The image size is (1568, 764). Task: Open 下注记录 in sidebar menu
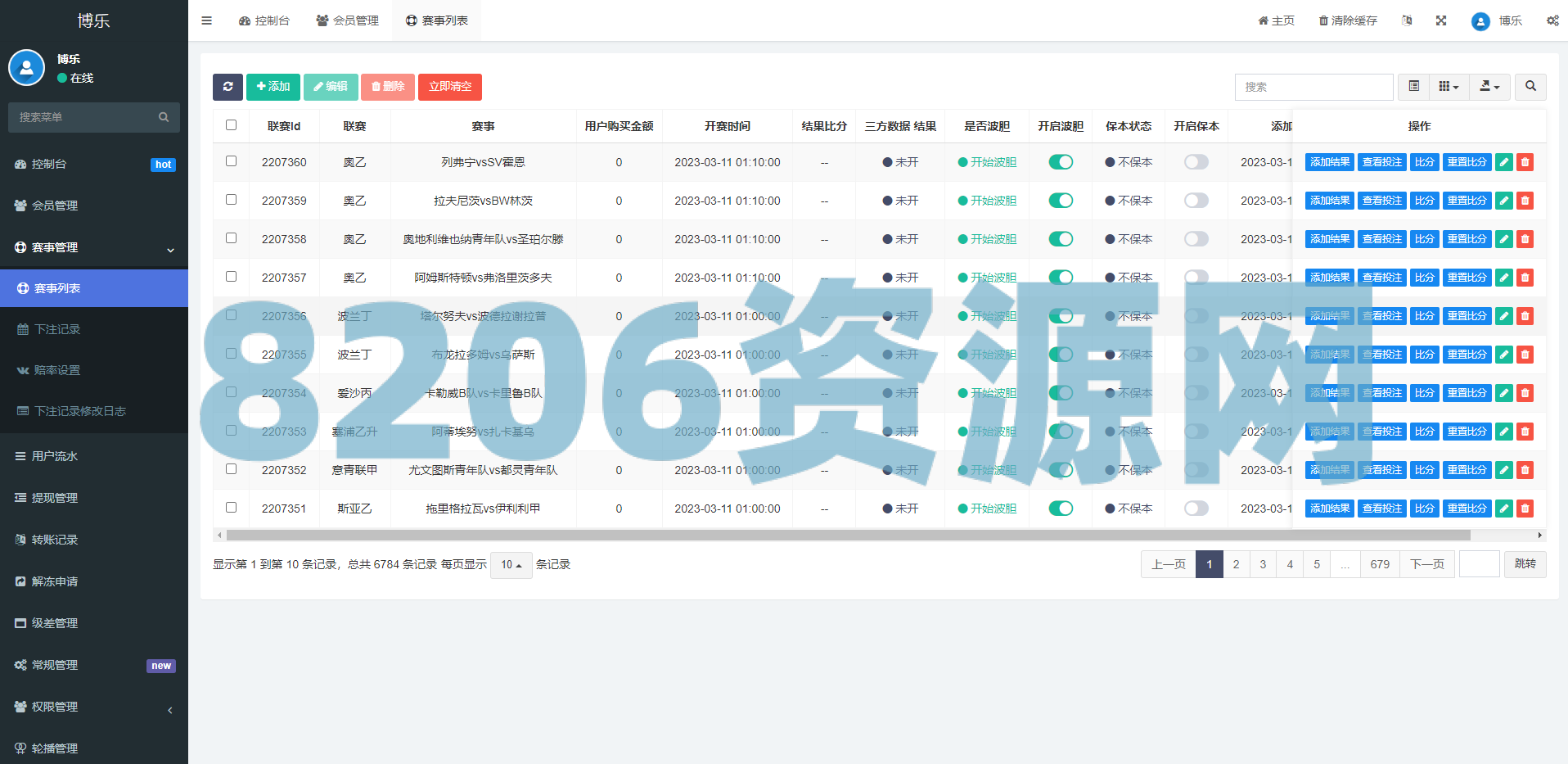[x=57, y=329]
